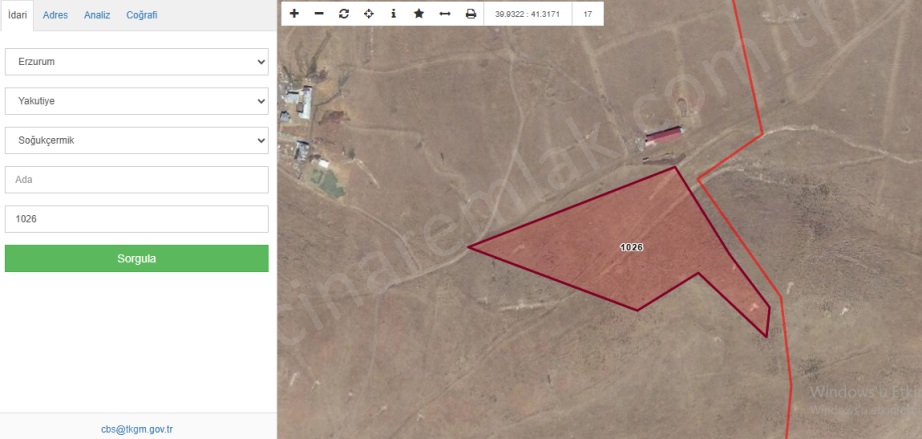Click the star favorites icon
Viewport: 922px width, 439px height.
coord(419,14)
